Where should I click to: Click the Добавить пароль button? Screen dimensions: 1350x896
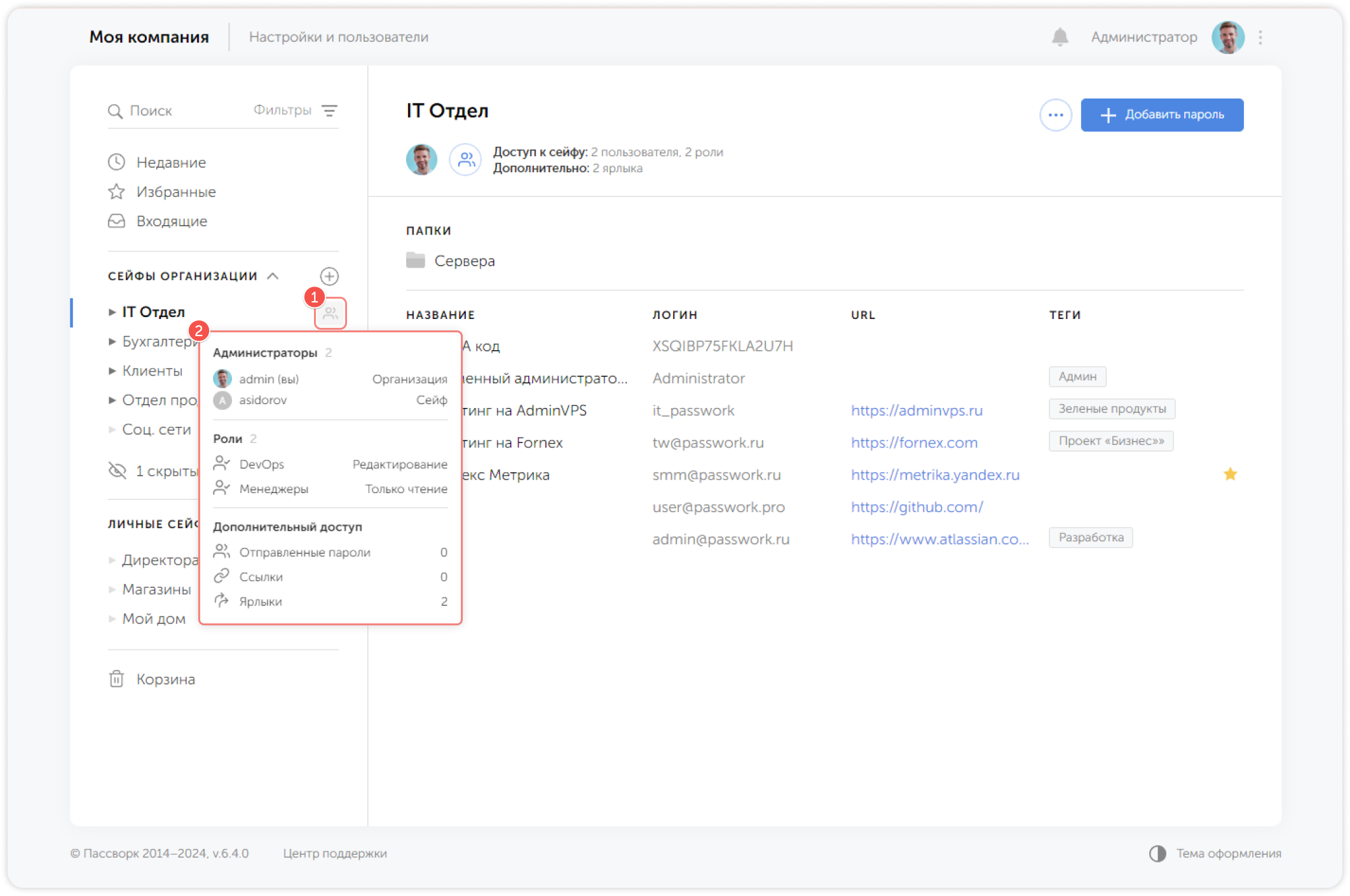[x=1161, y=115]
